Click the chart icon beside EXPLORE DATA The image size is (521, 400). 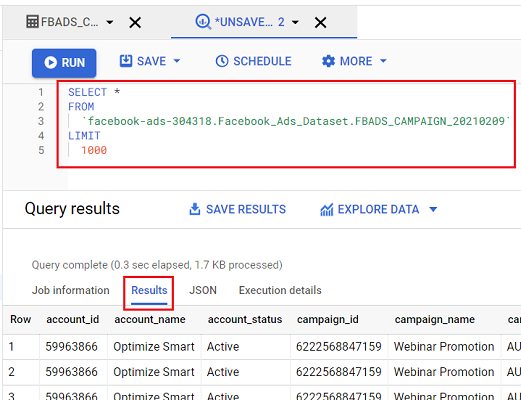click(x=326, y=210)
